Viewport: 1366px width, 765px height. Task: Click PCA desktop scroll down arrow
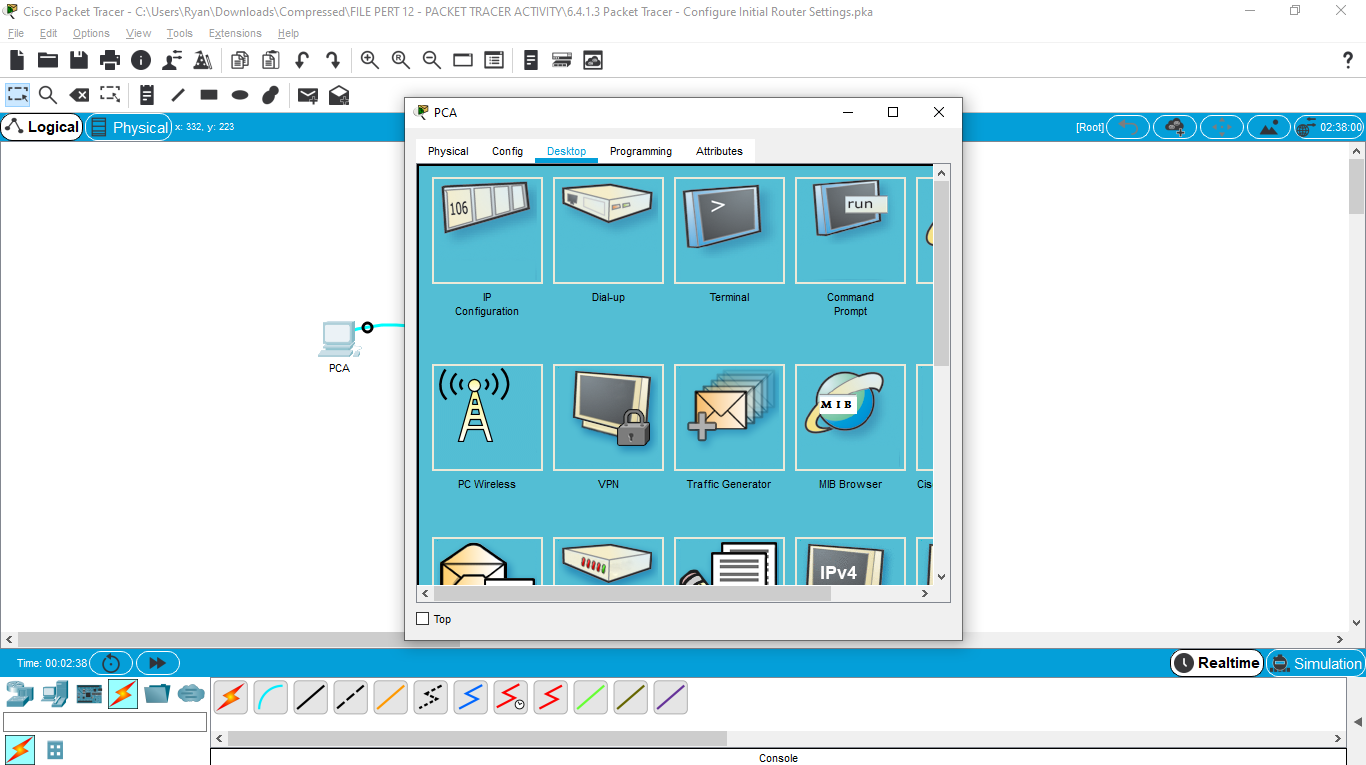tap(941, 577)
